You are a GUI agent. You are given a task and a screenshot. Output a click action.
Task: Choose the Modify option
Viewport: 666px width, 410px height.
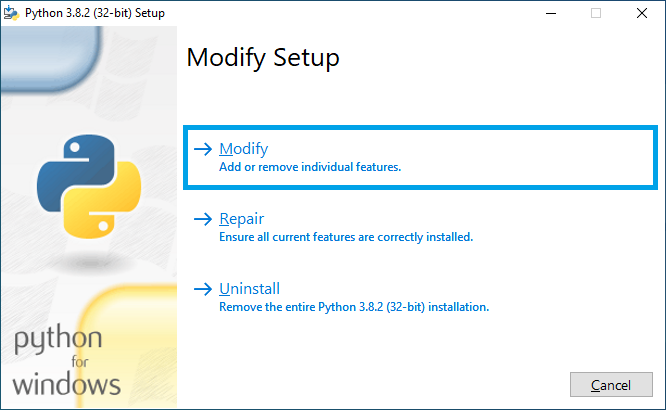coord(244,149)
